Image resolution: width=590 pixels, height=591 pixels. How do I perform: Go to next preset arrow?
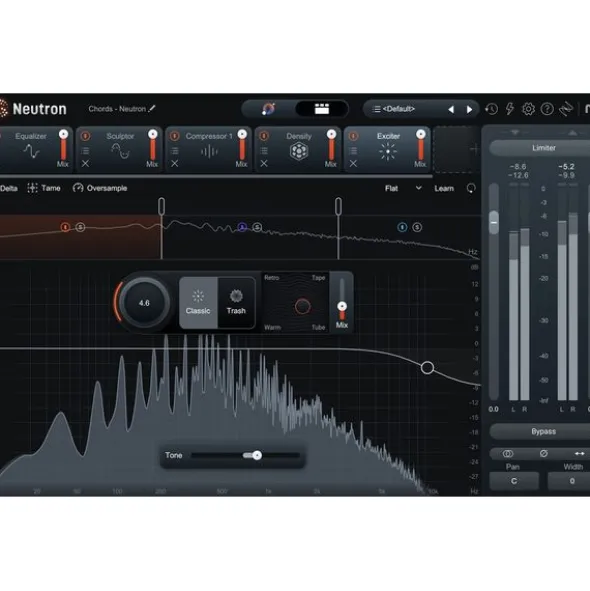(469, 110)
